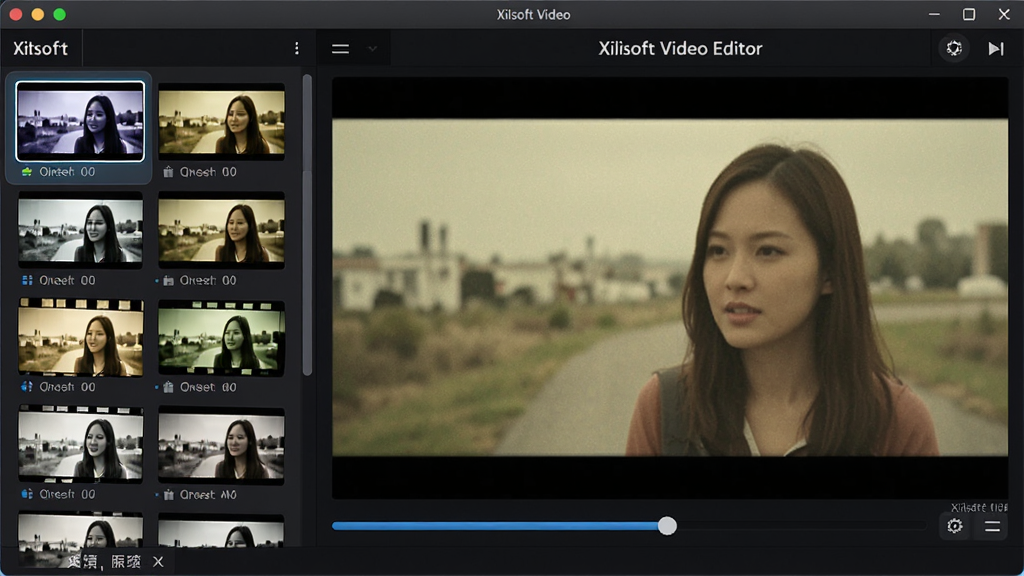Click the macOS red close light
1024x576 pixels.
click(16, 14)
